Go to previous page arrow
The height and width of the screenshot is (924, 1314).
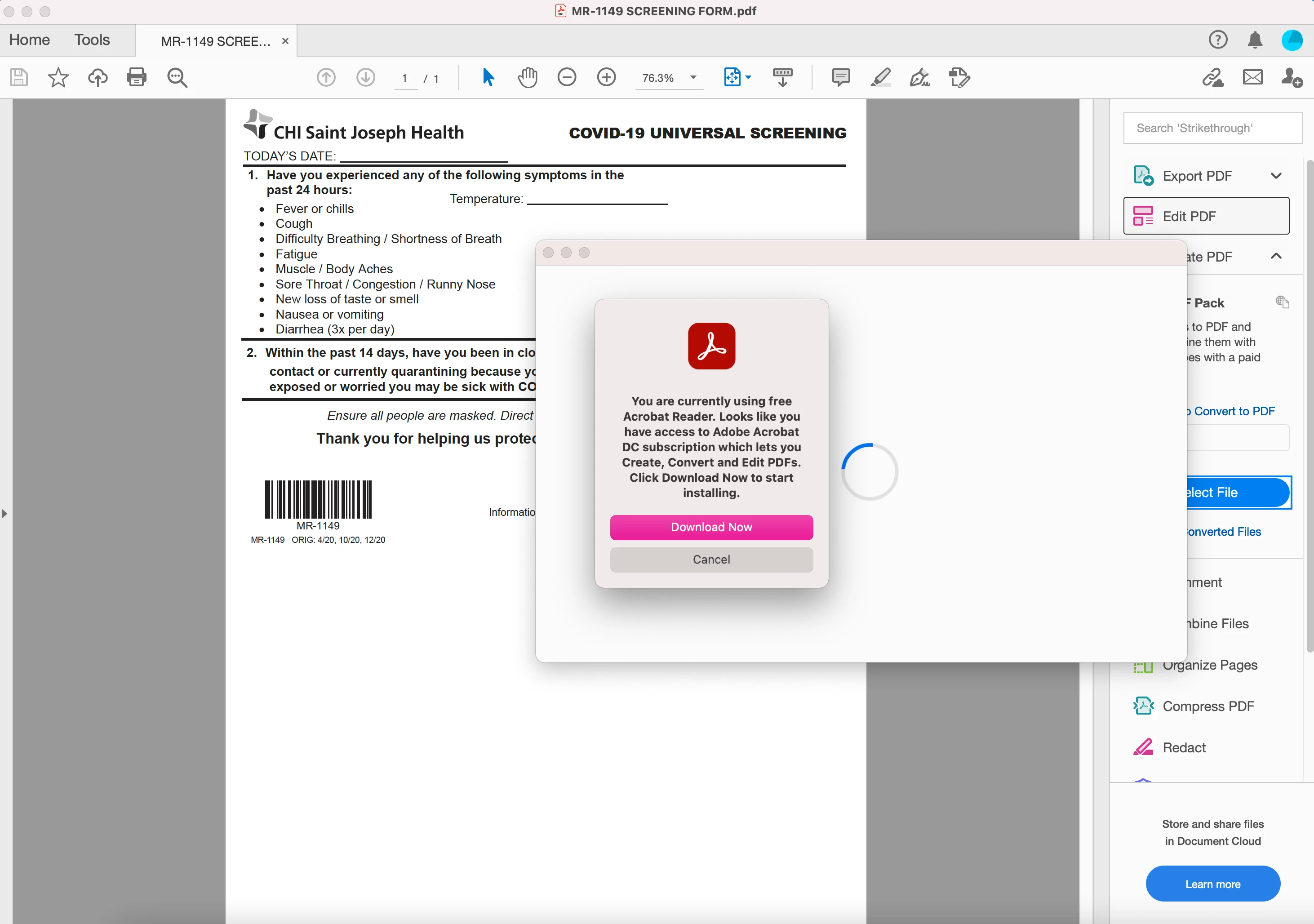326,77
